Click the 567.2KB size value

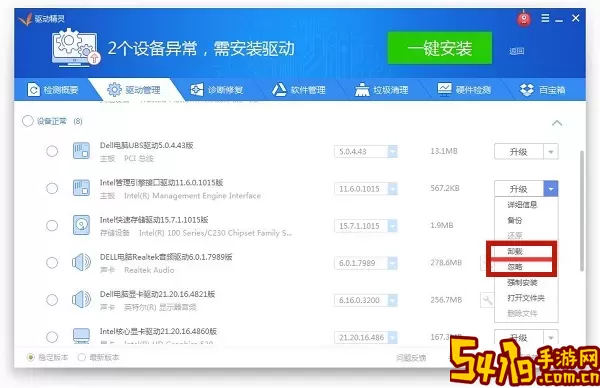(x=445, y=188)
